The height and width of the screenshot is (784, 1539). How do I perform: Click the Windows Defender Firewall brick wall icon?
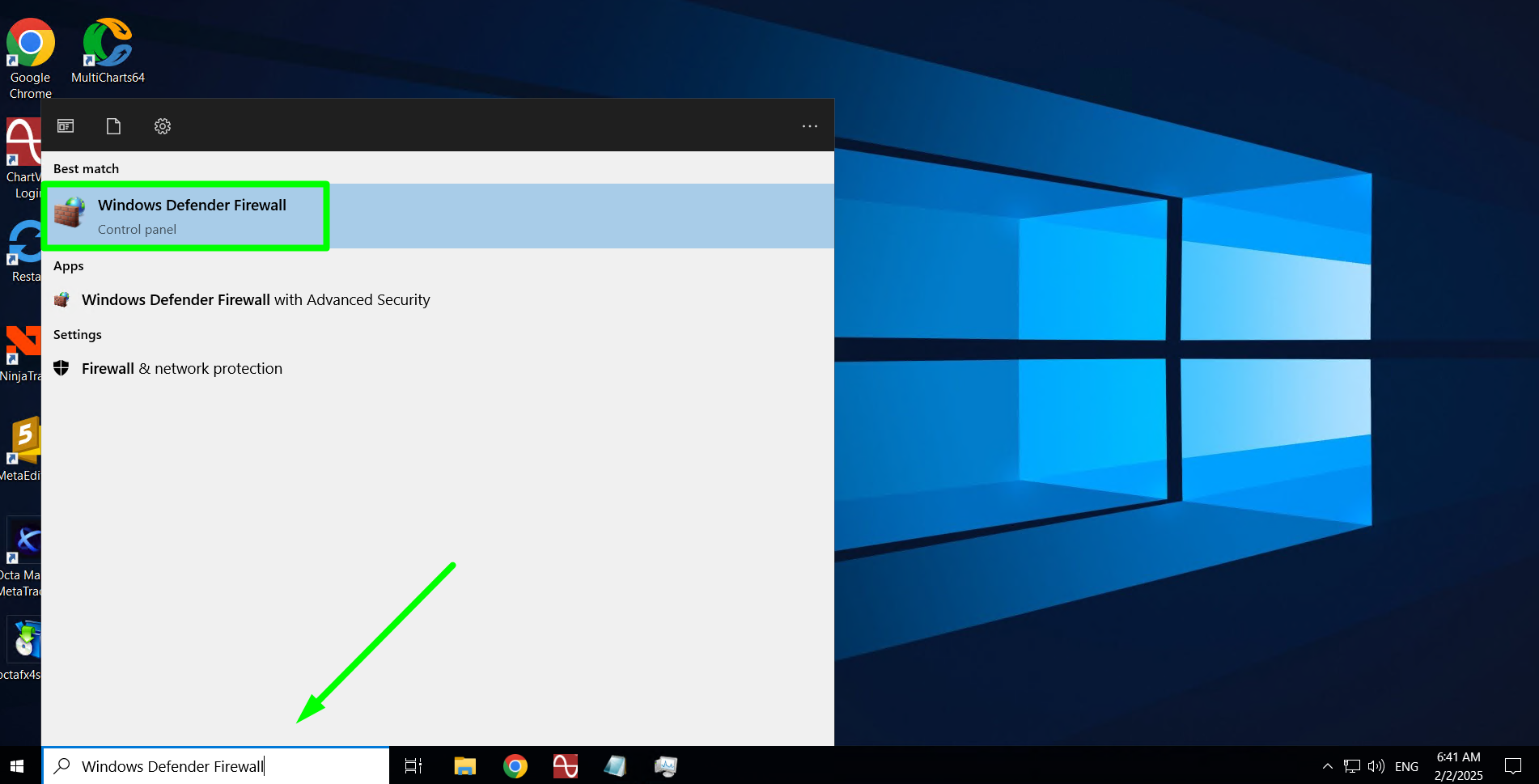(70, 213)
